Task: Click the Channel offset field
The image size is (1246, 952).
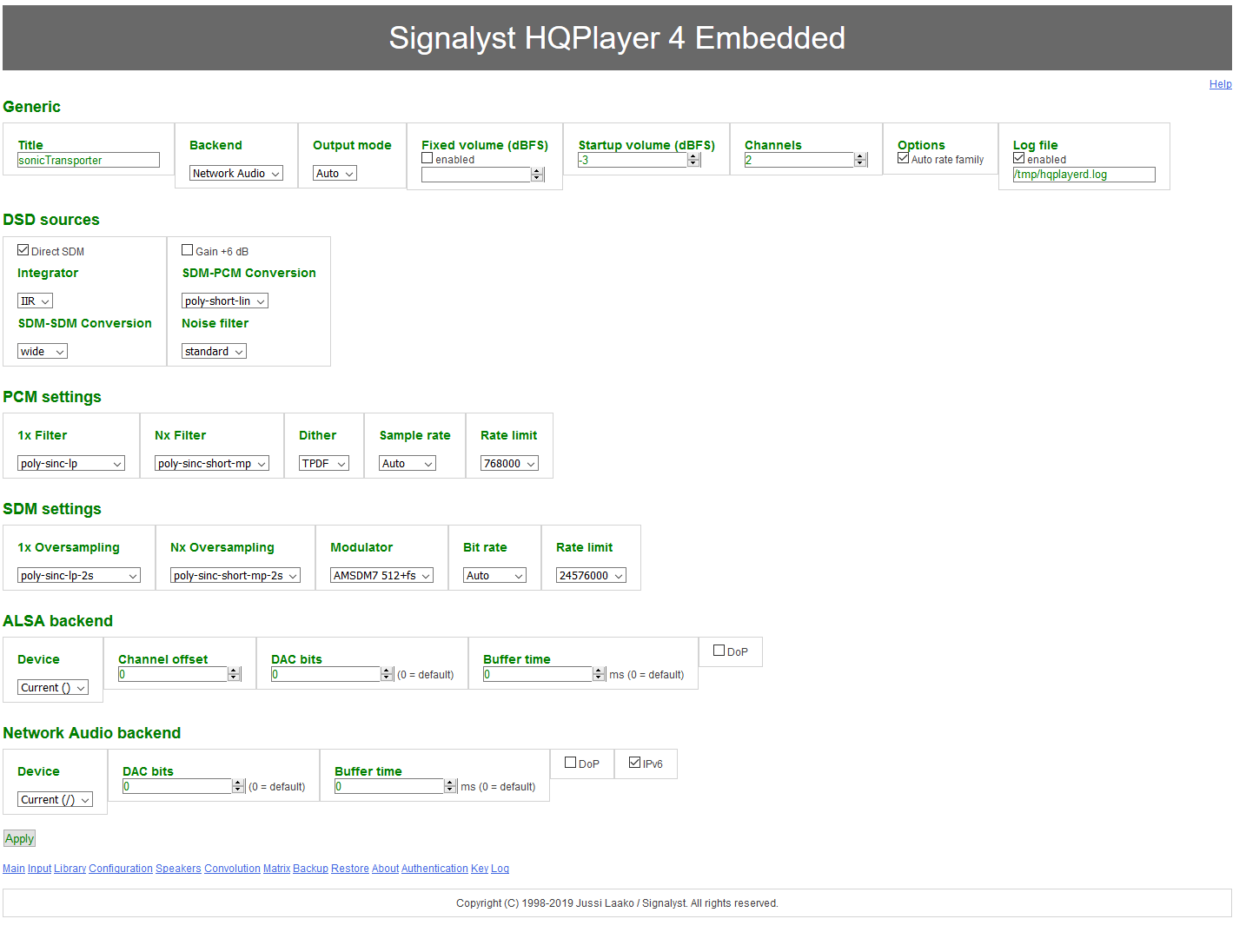Action: pos(173,674)
